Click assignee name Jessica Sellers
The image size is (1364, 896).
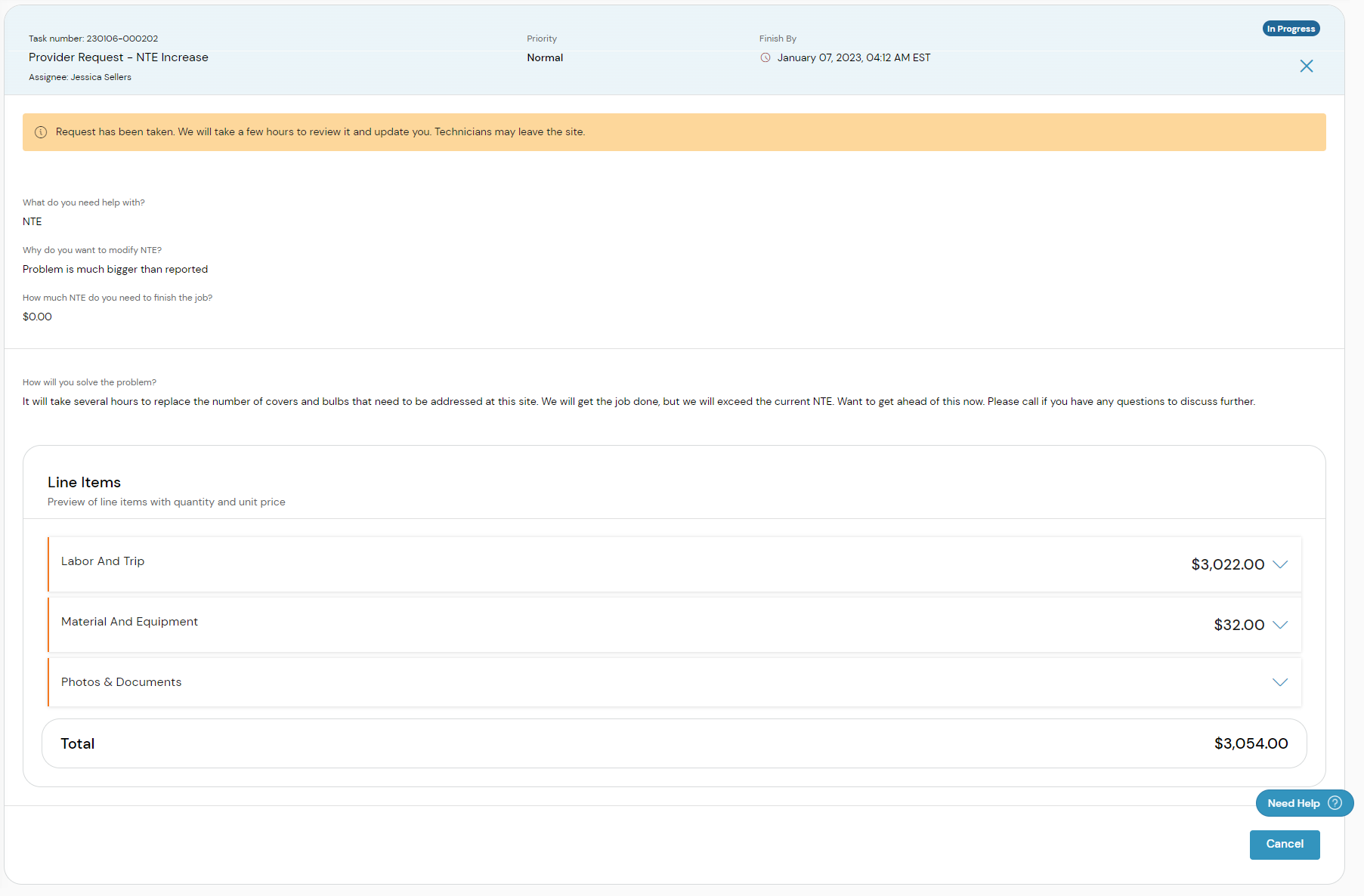pos(101,76)
